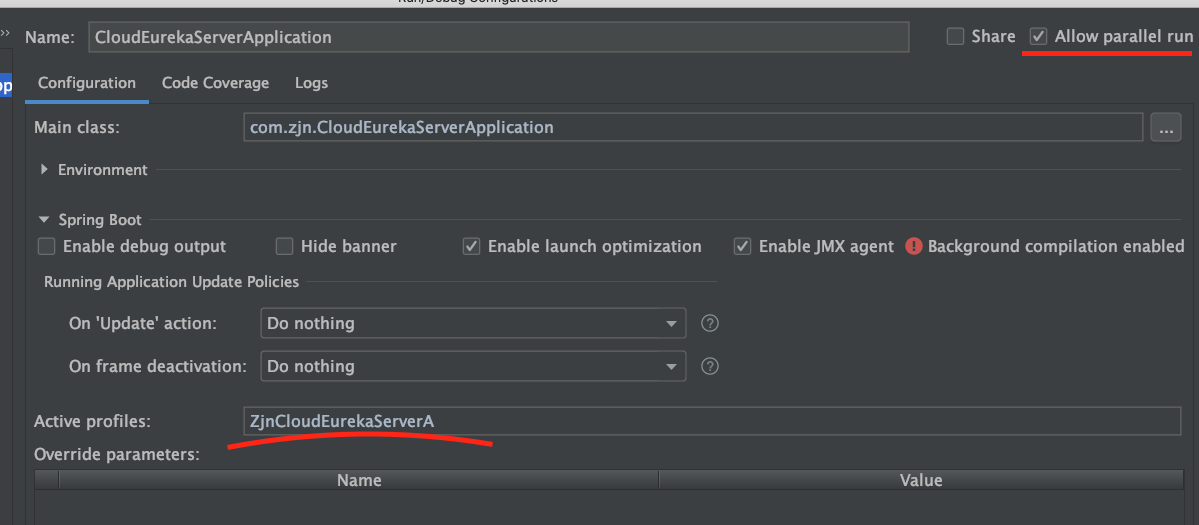The image size is (1199, 525).
Task: Open the On 'Update' action dropdown
Action: coord(472,323)
